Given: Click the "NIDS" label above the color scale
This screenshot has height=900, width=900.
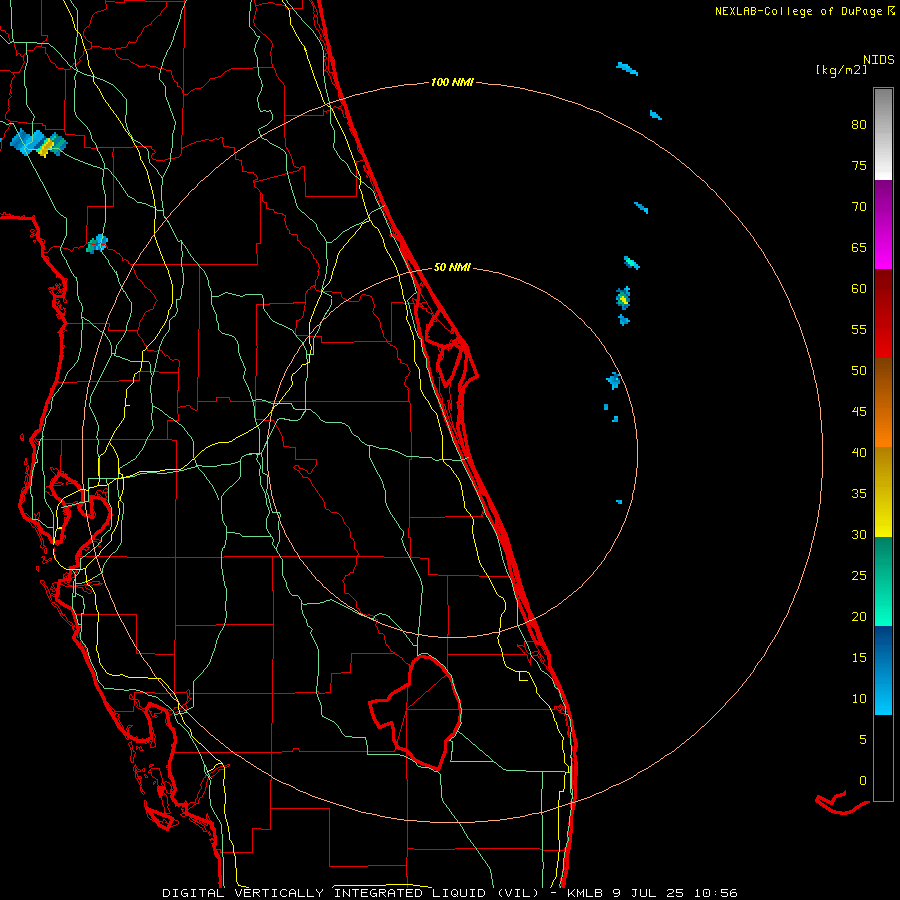Looking at the screenshot, I should (879, 60).
